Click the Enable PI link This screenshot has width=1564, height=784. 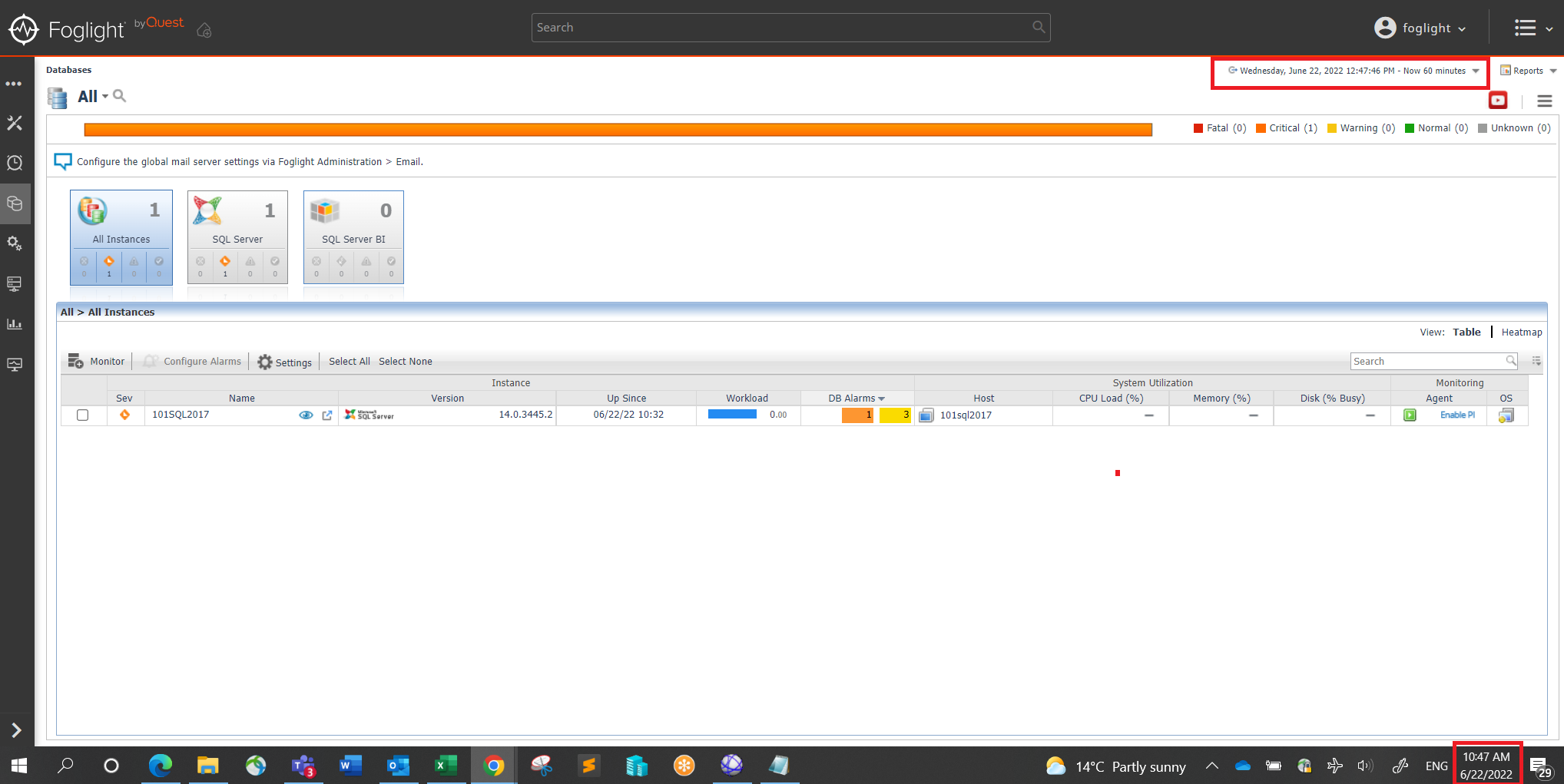click(1457, 415)
